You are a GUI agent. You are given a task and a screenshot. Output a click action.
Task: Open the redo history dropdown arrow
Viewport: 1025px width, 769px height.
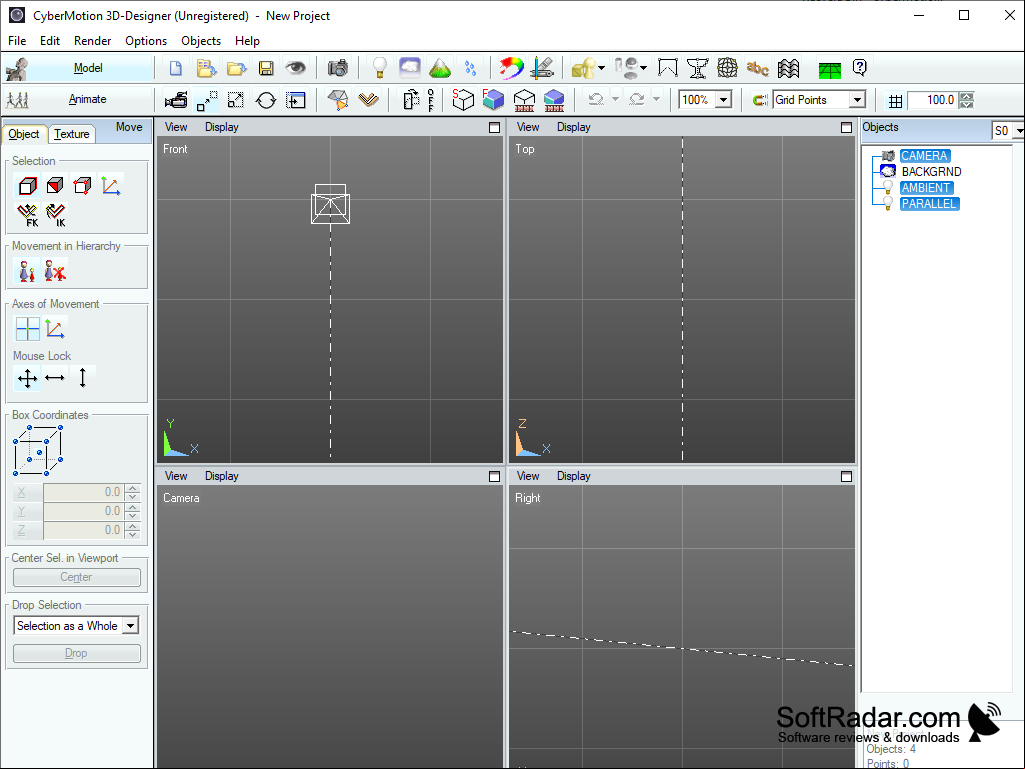[656, 99]
